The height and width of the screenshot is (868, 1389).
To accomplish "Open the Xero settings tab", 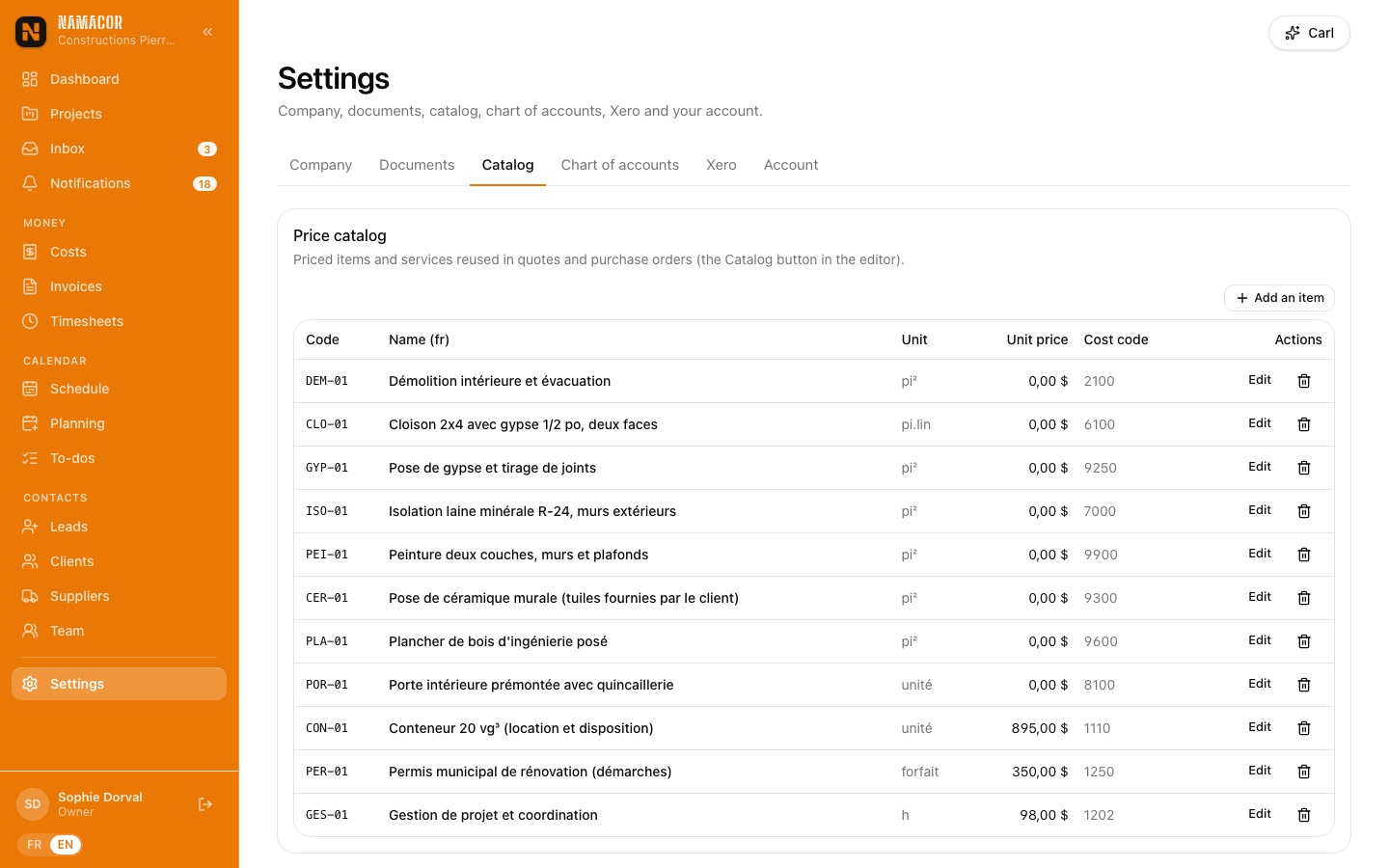I will [x=721, y=165].
